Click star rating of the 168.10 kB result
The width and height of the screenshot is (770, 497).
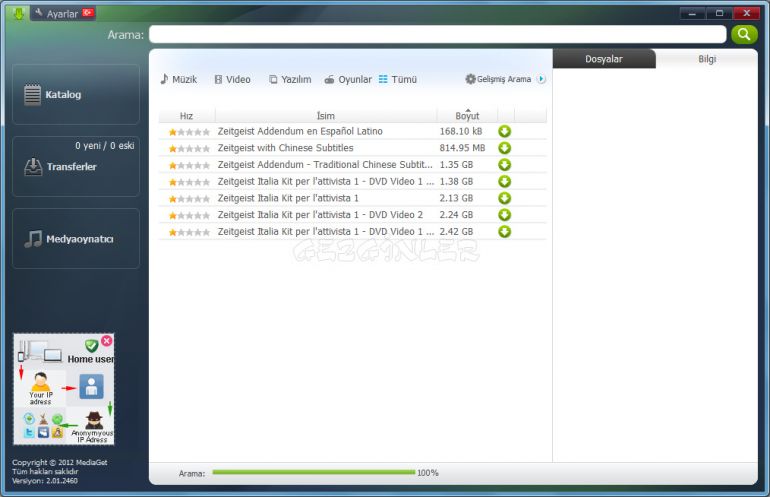(x=189, y=132)
